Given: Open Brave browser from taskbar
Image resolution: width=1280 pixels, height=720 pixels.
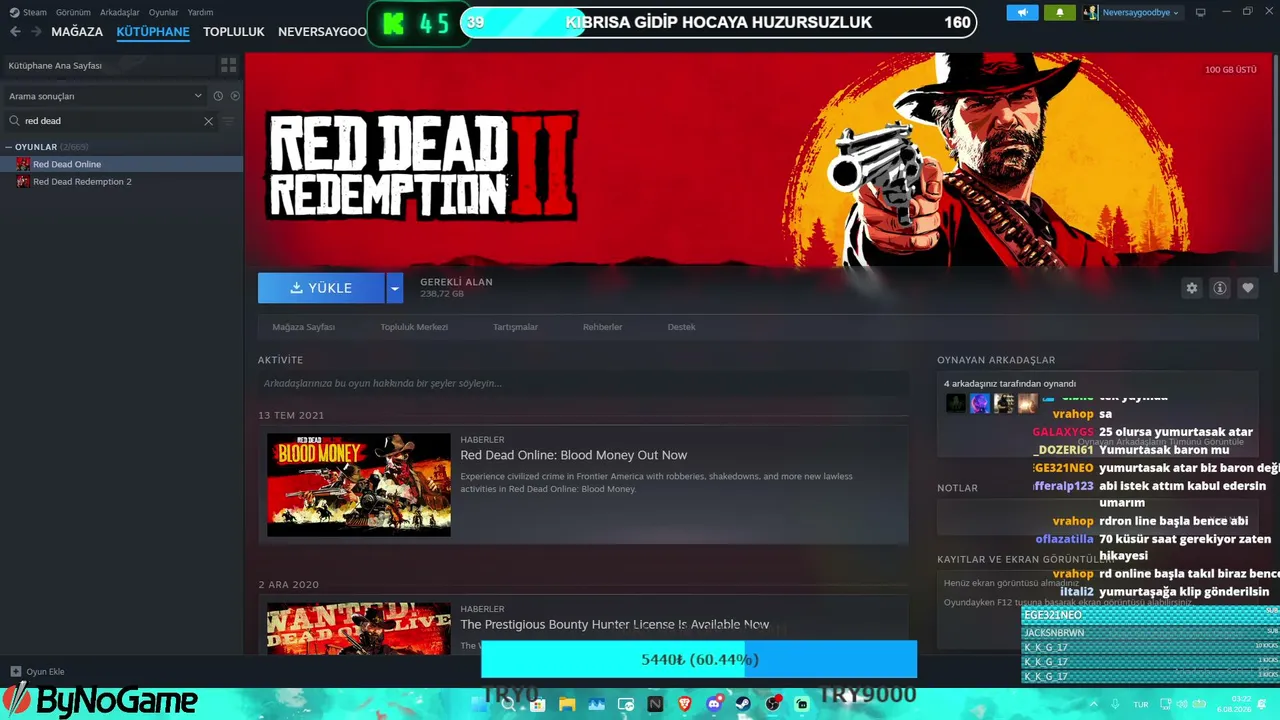Looking at the screenshot, I should click(684, 704).
